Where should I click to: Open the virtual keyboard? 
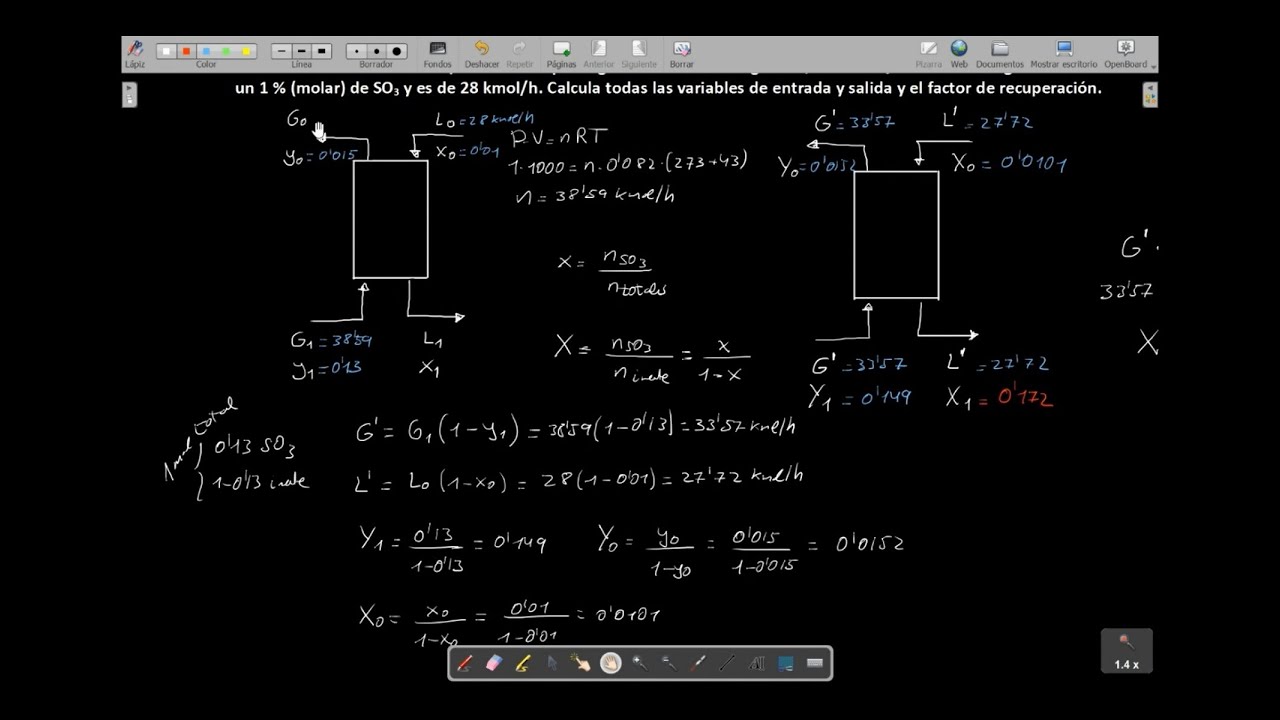814,663
